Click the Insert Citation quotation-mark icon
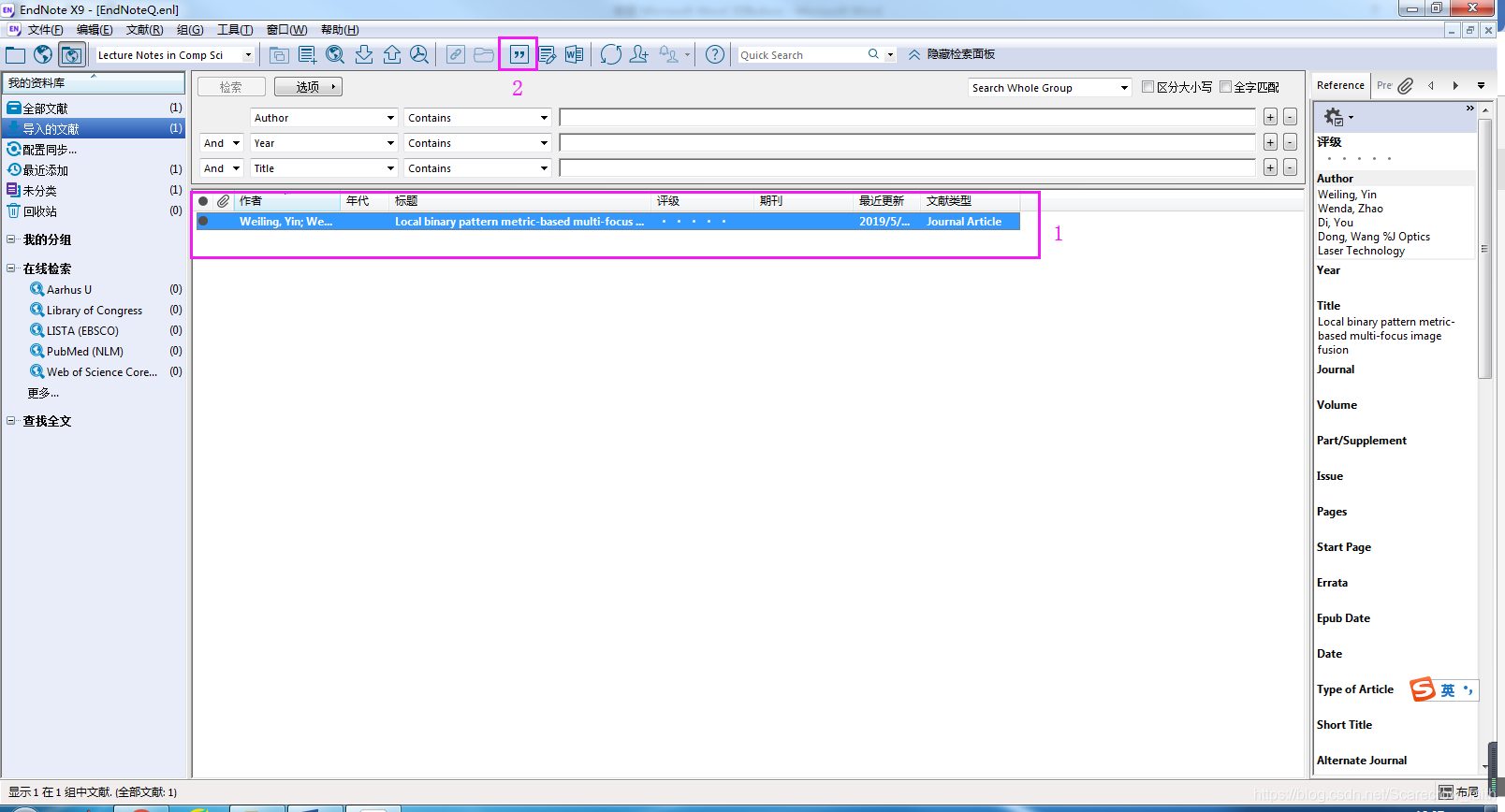 519,55
